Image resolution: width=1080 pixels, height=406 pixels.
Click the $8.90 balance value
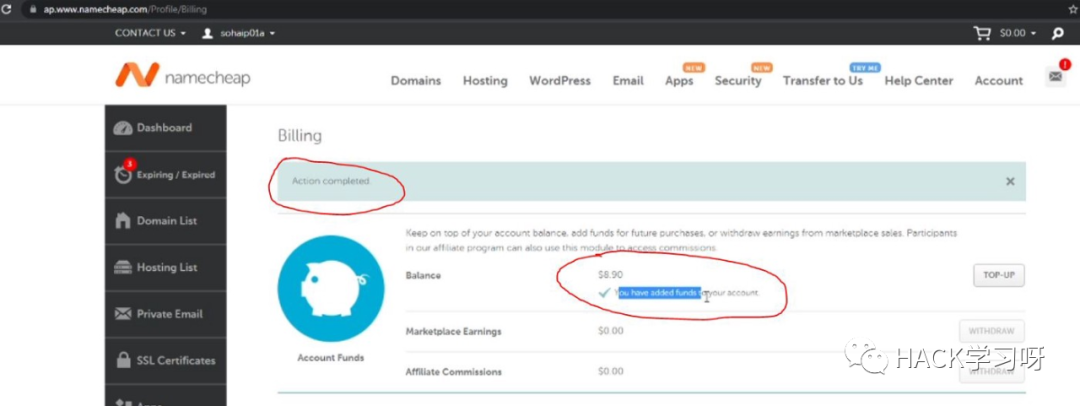(x=610, y=274)
